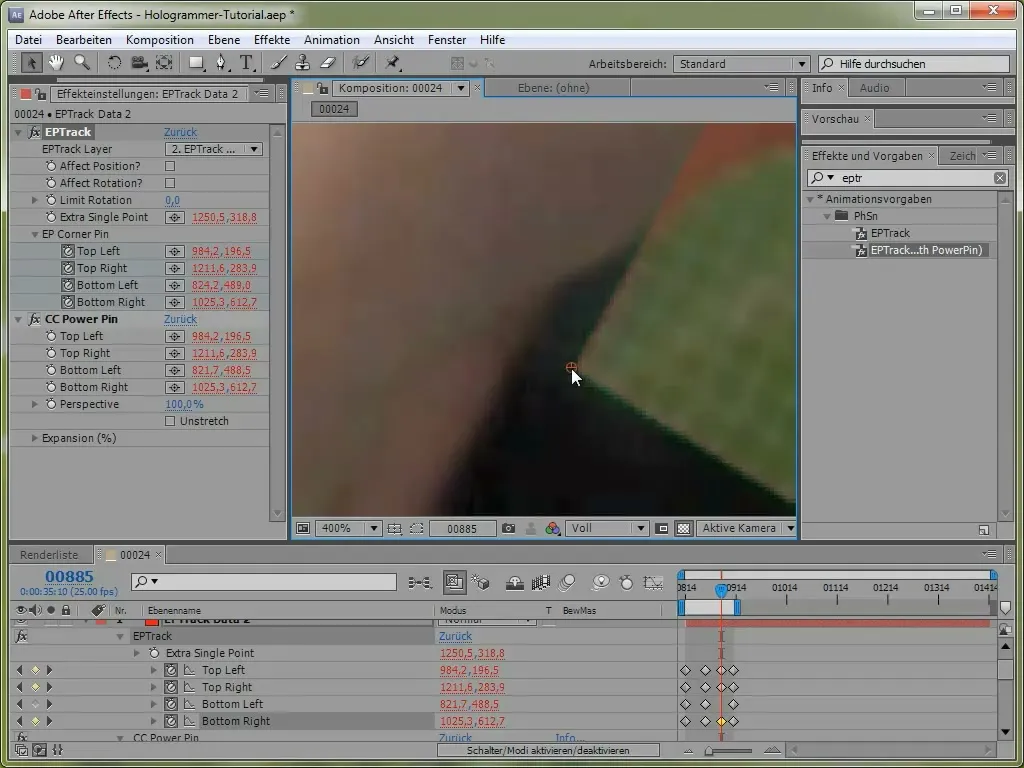Viewport: 1024px width, 768px height.
Task: Toggle the region of interest button
Action: click(662, 528)
